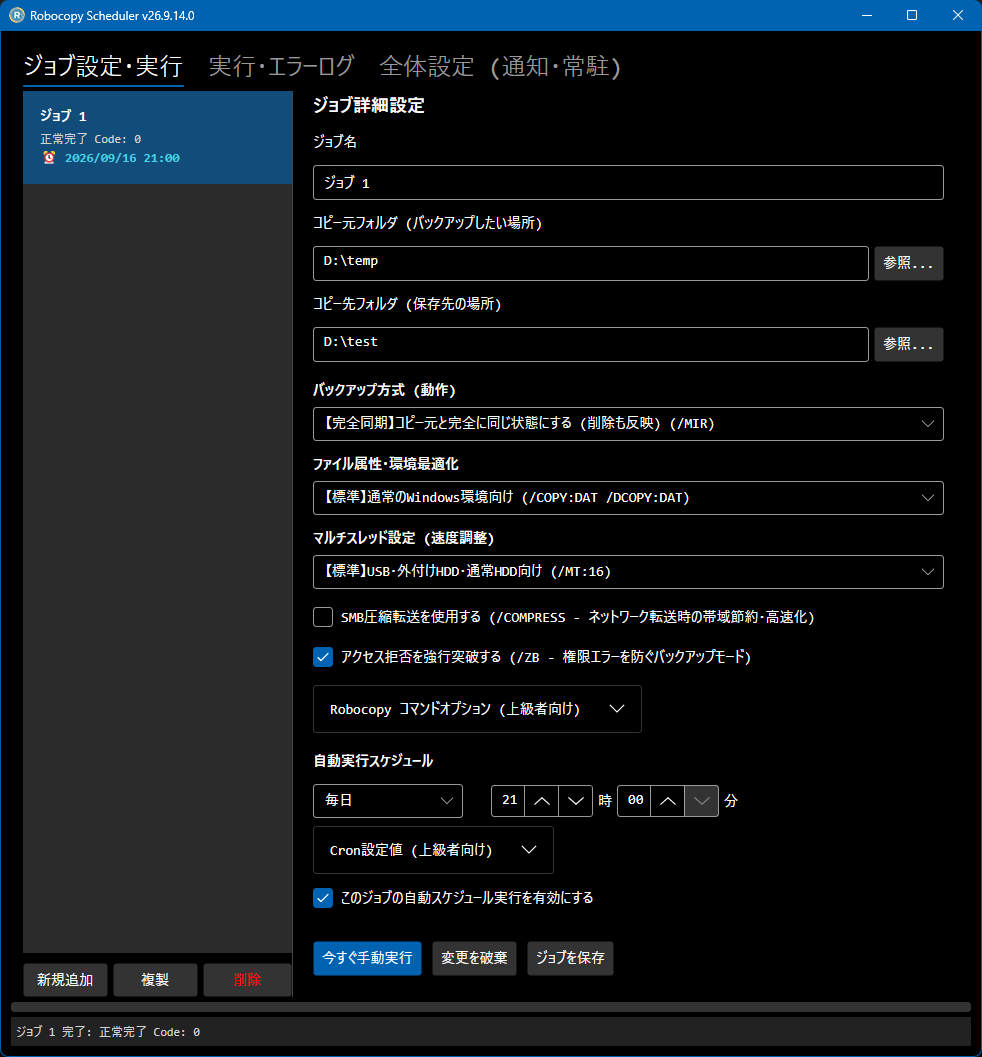Click the 変更を破棄 button
The image size is (982, 1057).
tap(474, 959)
